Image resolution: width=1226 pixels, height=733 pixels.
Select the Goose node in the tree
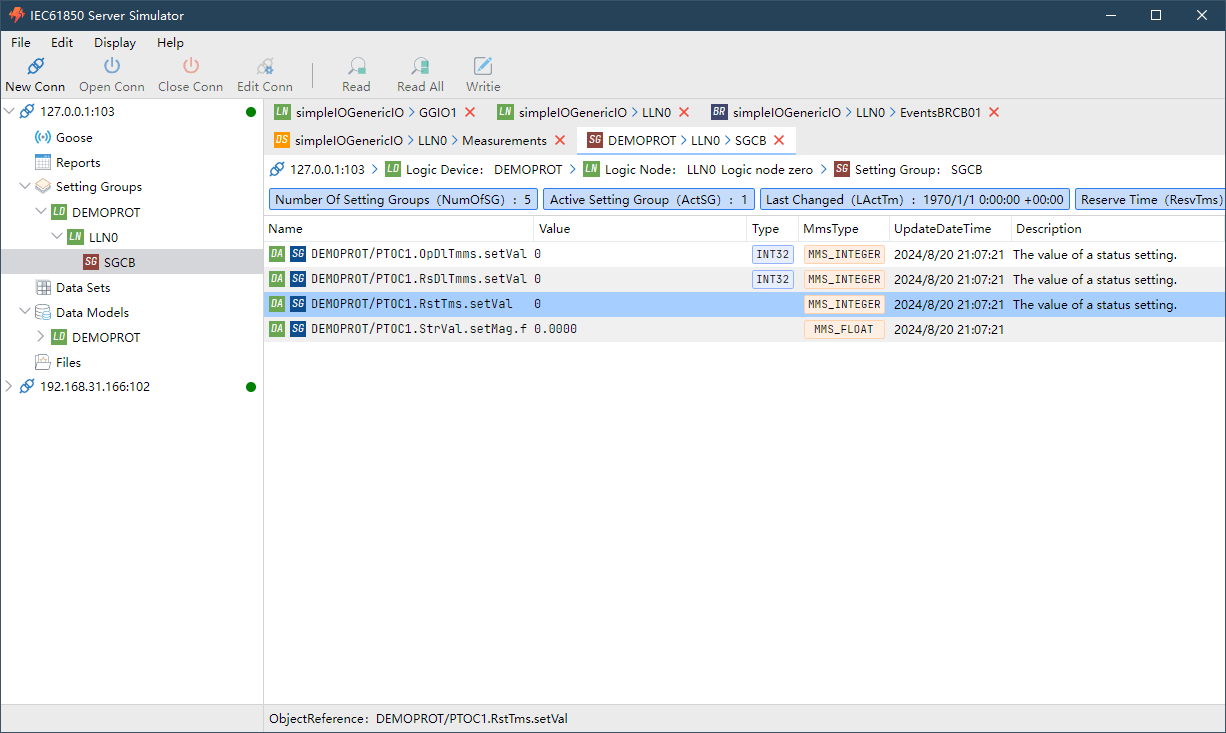click(x=74, y=137)
